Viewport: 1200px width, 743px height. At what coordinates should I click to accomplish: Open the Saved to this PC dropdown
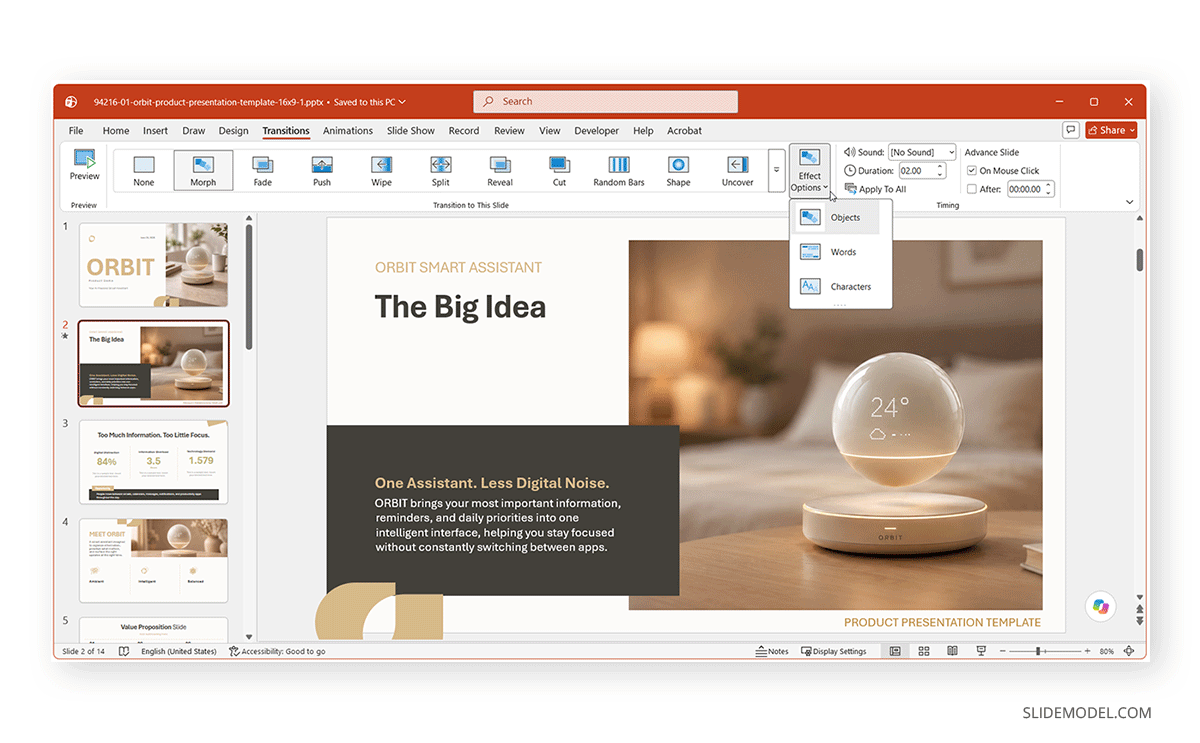tap(370, 102)
